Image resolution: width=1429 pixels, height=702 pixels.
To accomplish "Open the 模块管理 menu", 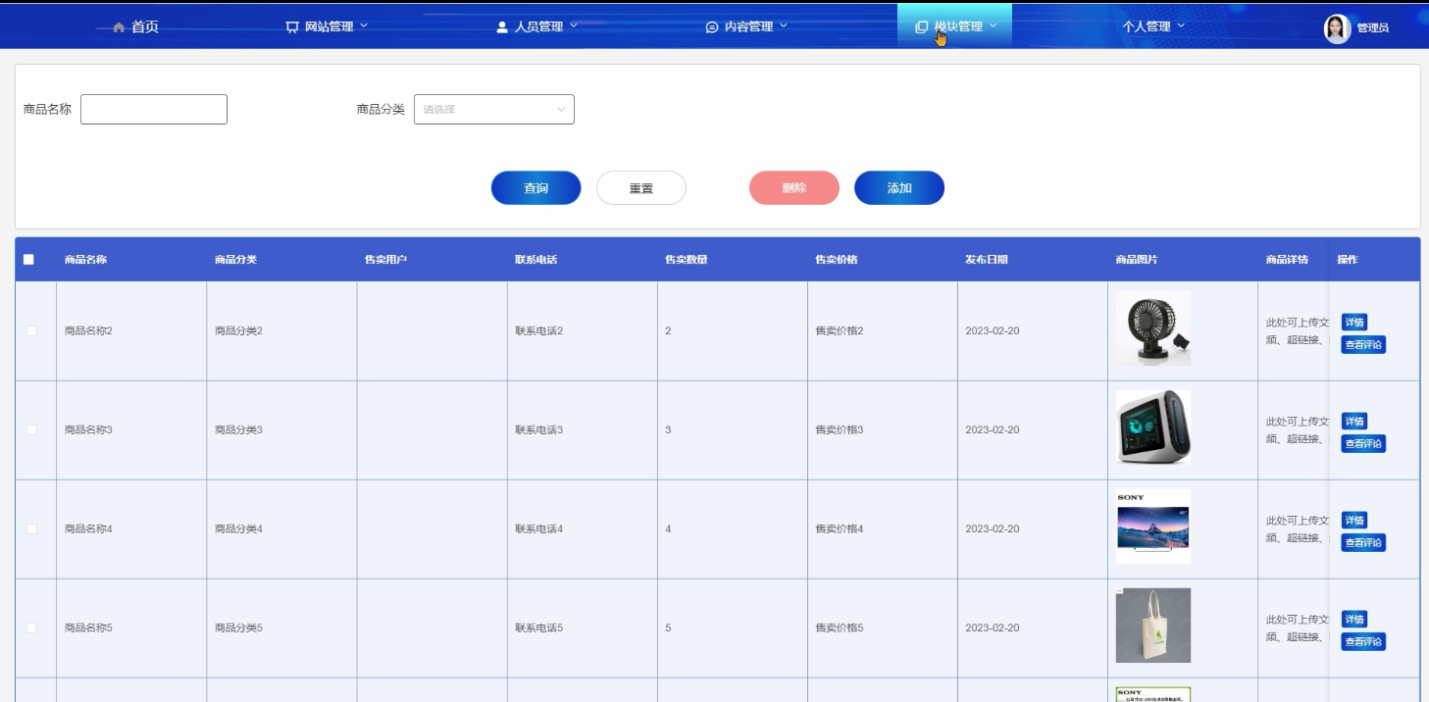I will pos(957,27).
